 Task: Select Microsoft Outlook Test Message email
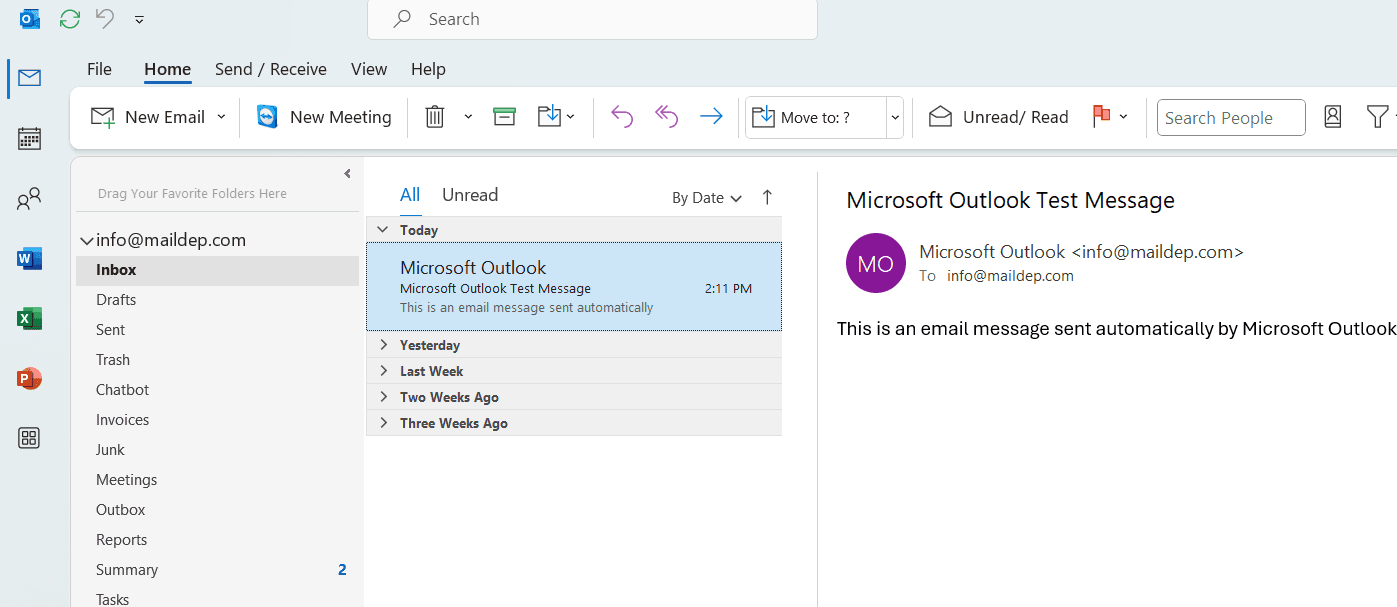(x=574, y=286)
